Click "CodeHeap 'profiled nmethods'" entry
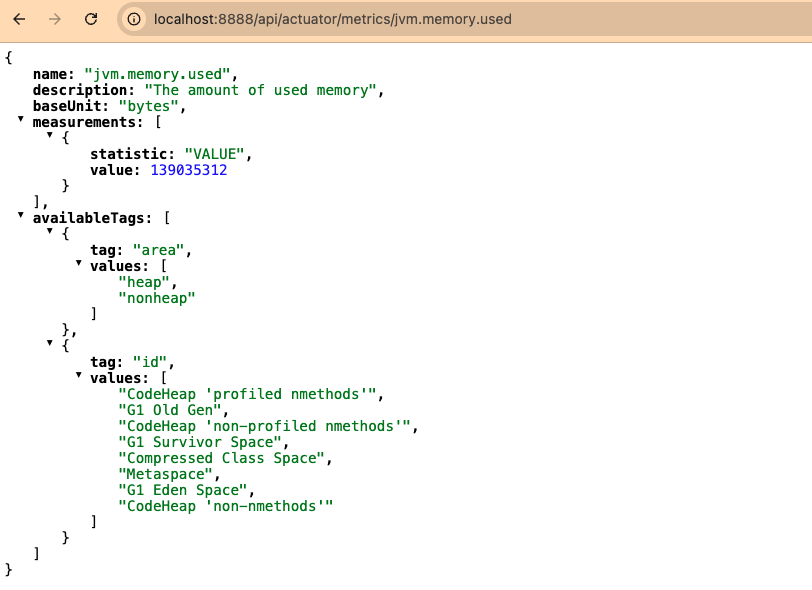Viewport: 812px width, 590px height. click(x=248, y=394)
